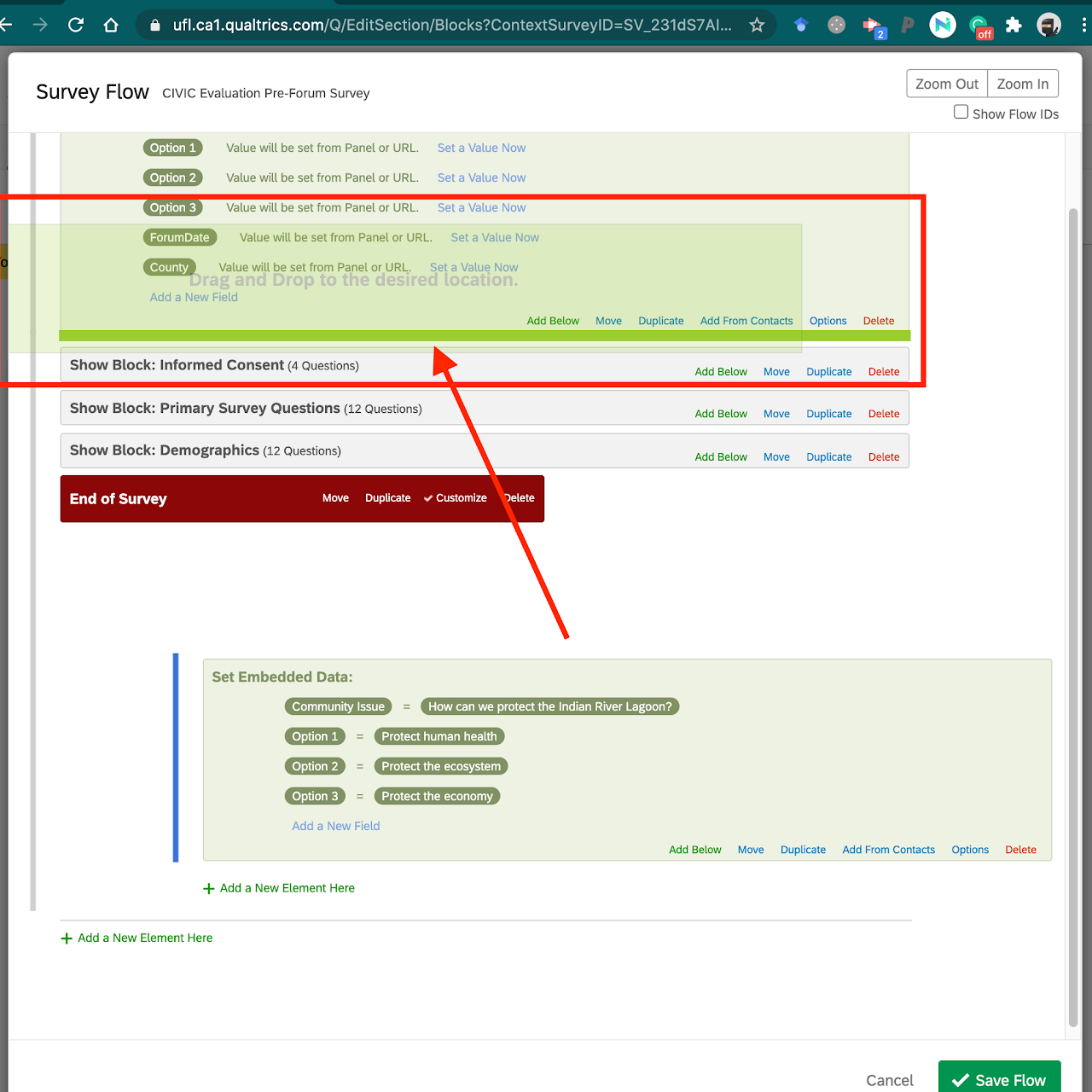The width and height of the screenshot is (1092, 1092).
Task: Click Set a Value Now for Option 1
Action: [x=481, y=148]
